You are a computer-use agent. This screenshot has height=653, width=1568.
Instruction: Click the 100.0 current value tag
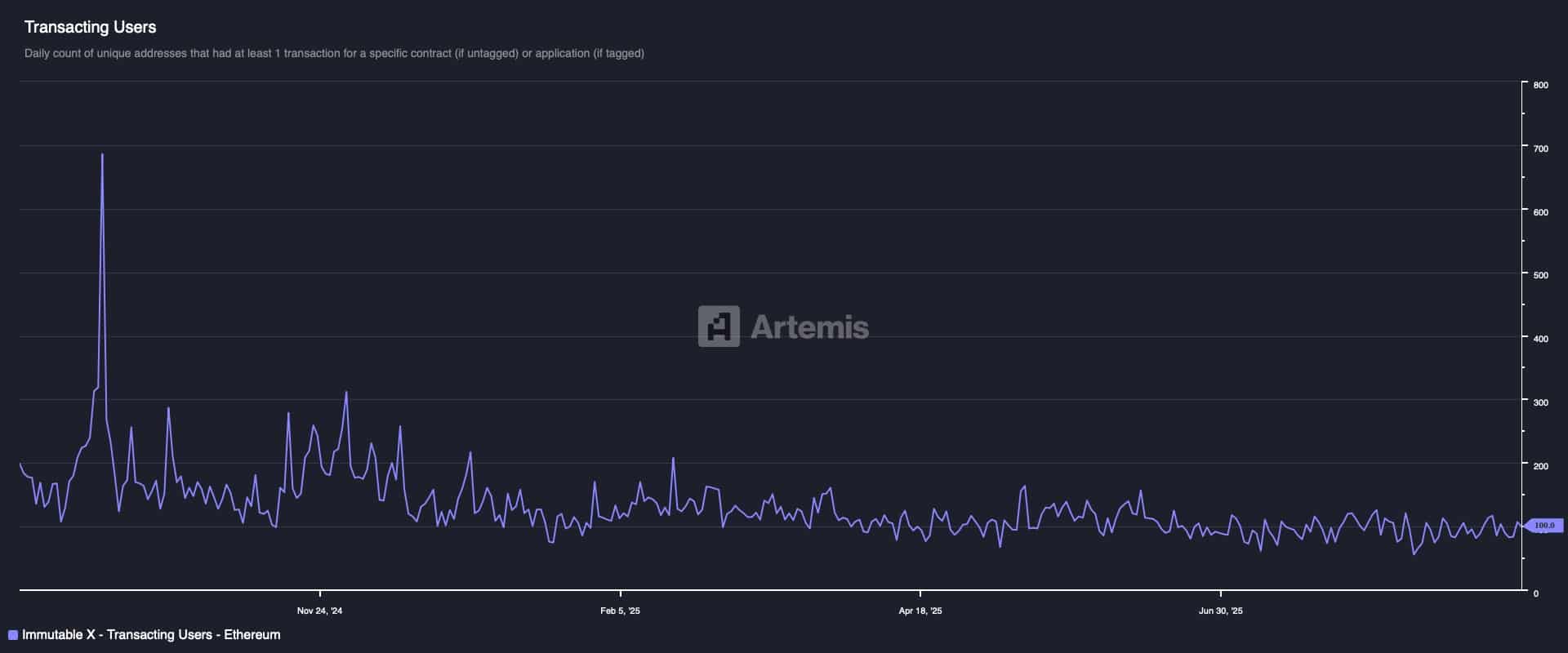tap(1544, 526)
